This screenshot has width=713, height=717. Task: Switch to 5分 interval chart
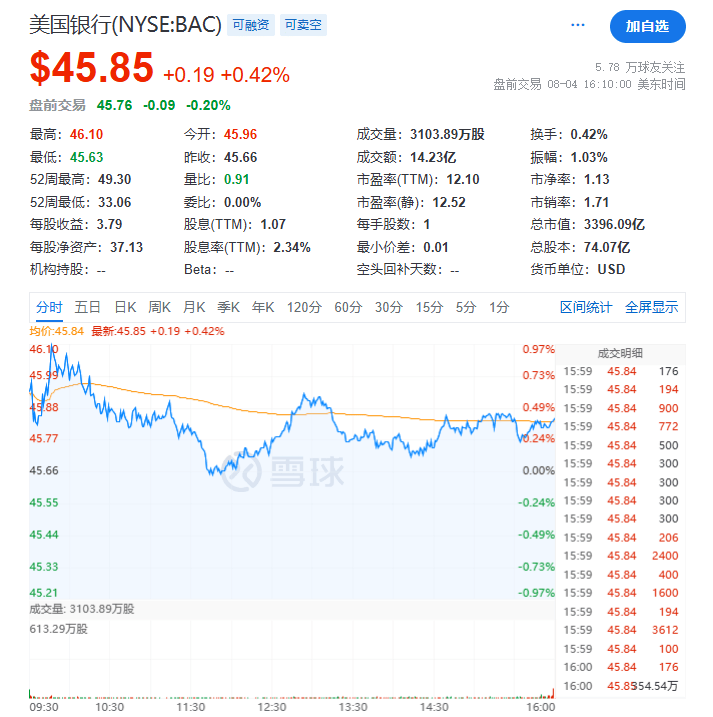(x=466, y=307)
